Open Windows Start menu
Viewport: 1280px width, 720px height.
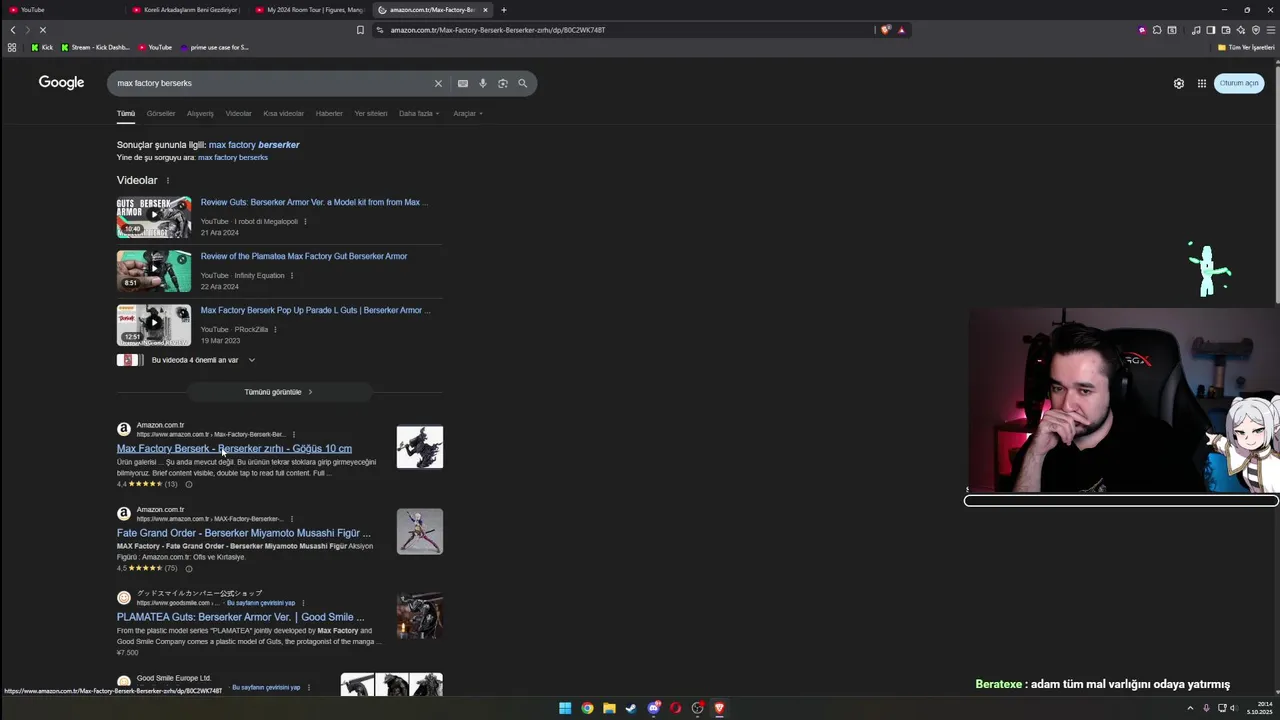pos(565,708)
